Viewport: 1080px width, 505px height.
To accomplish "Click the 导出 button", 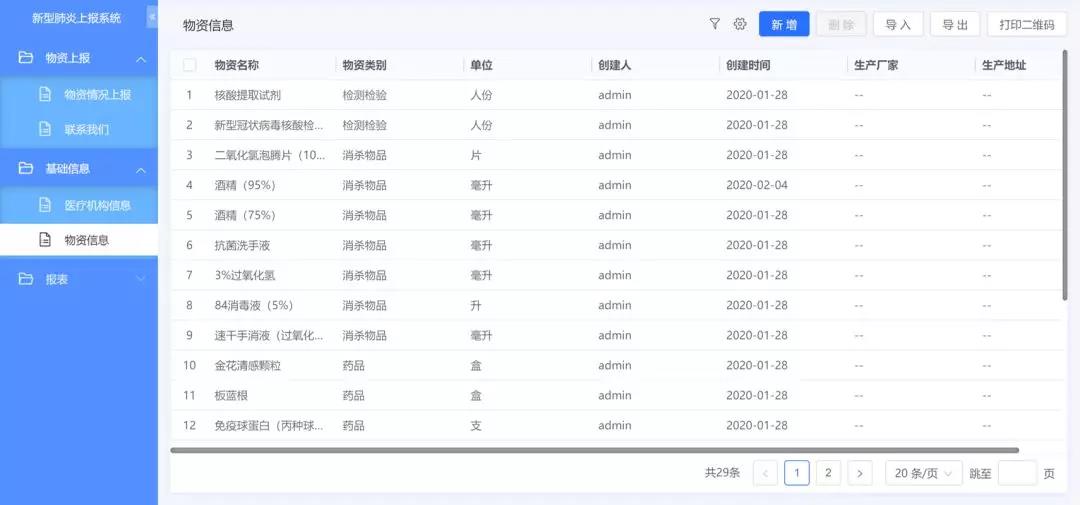I will 955,24.
